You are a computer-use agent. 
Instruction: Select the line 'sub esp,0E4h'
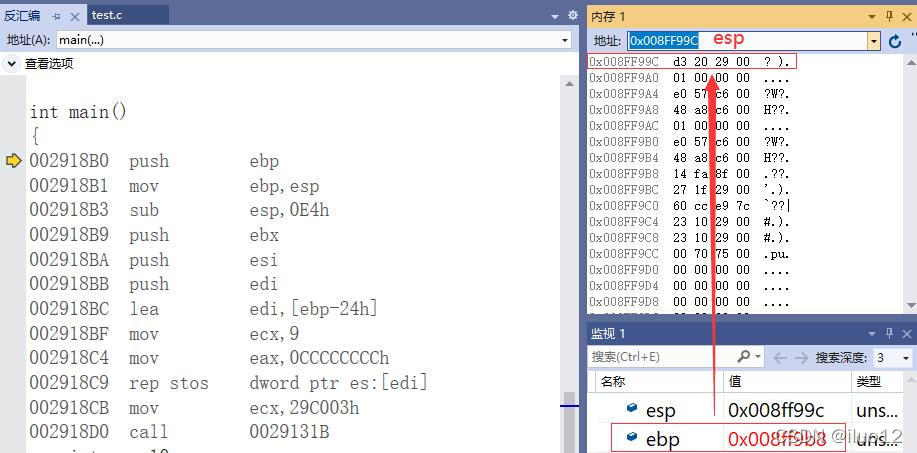point(179,210)
